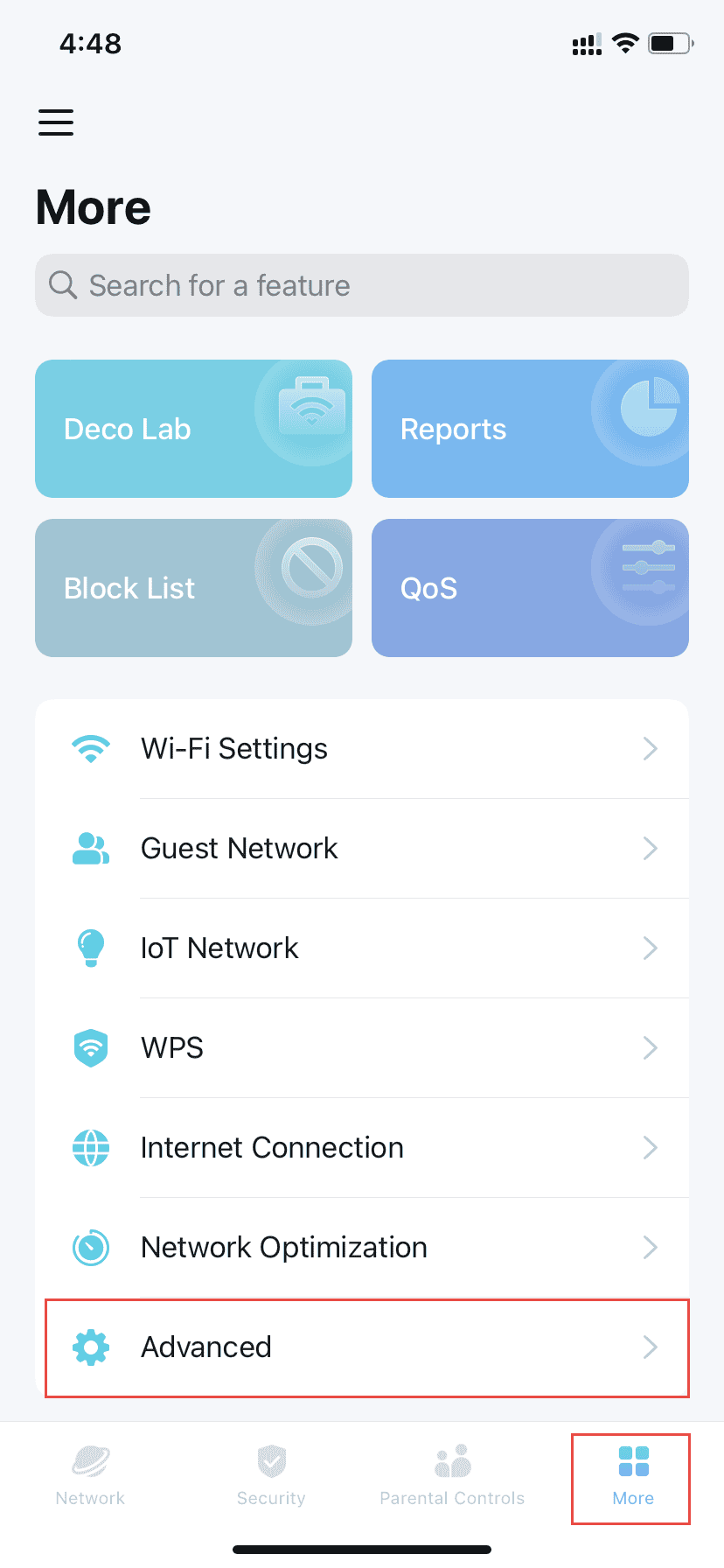Viewport: 724px width, 1568px height.
Task: Select the More tab
Action: tap(633, 1476)
